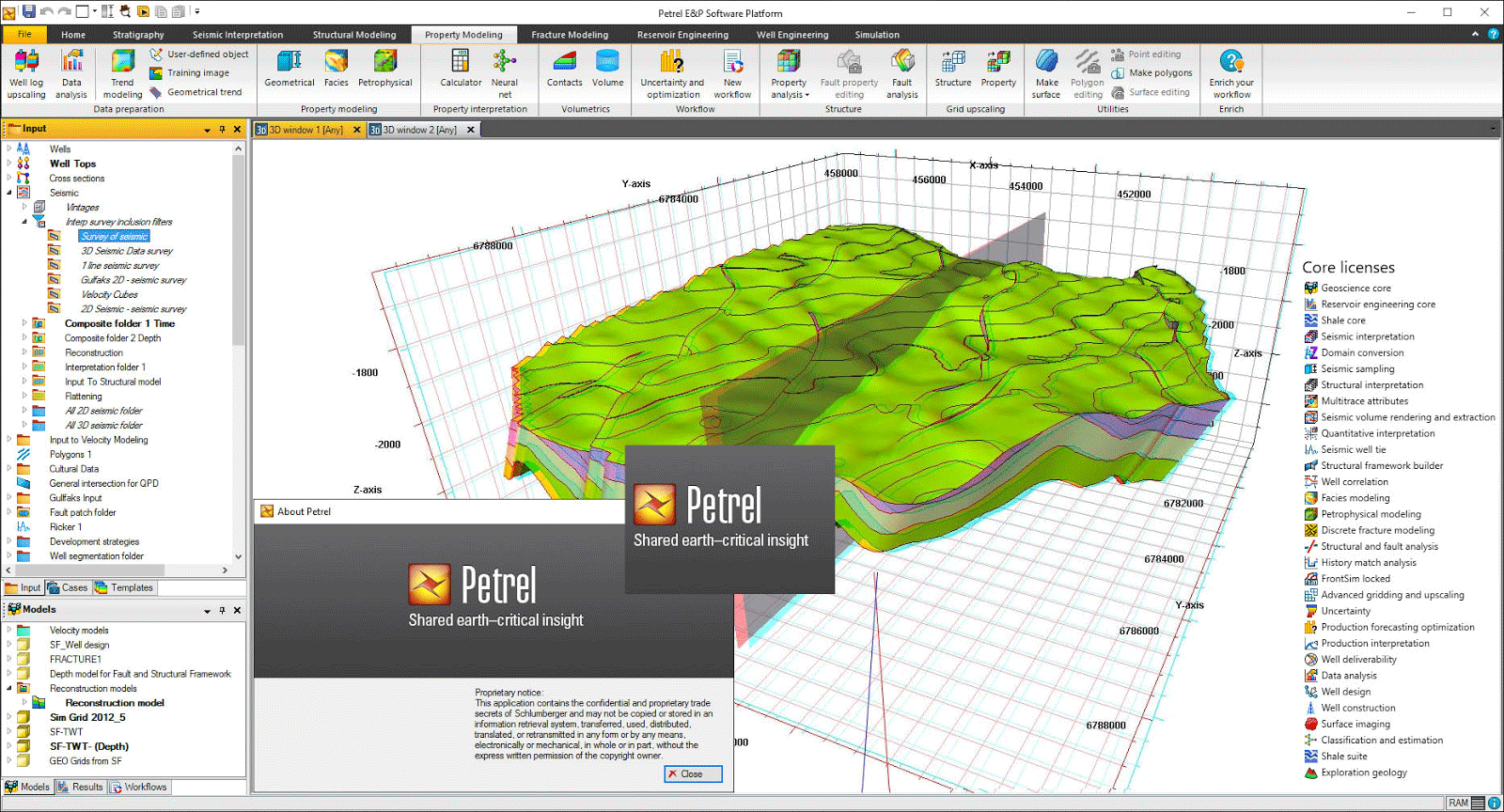Open the Training image tool
This screenshot has width=1504, height=812.
click(189, 73)
